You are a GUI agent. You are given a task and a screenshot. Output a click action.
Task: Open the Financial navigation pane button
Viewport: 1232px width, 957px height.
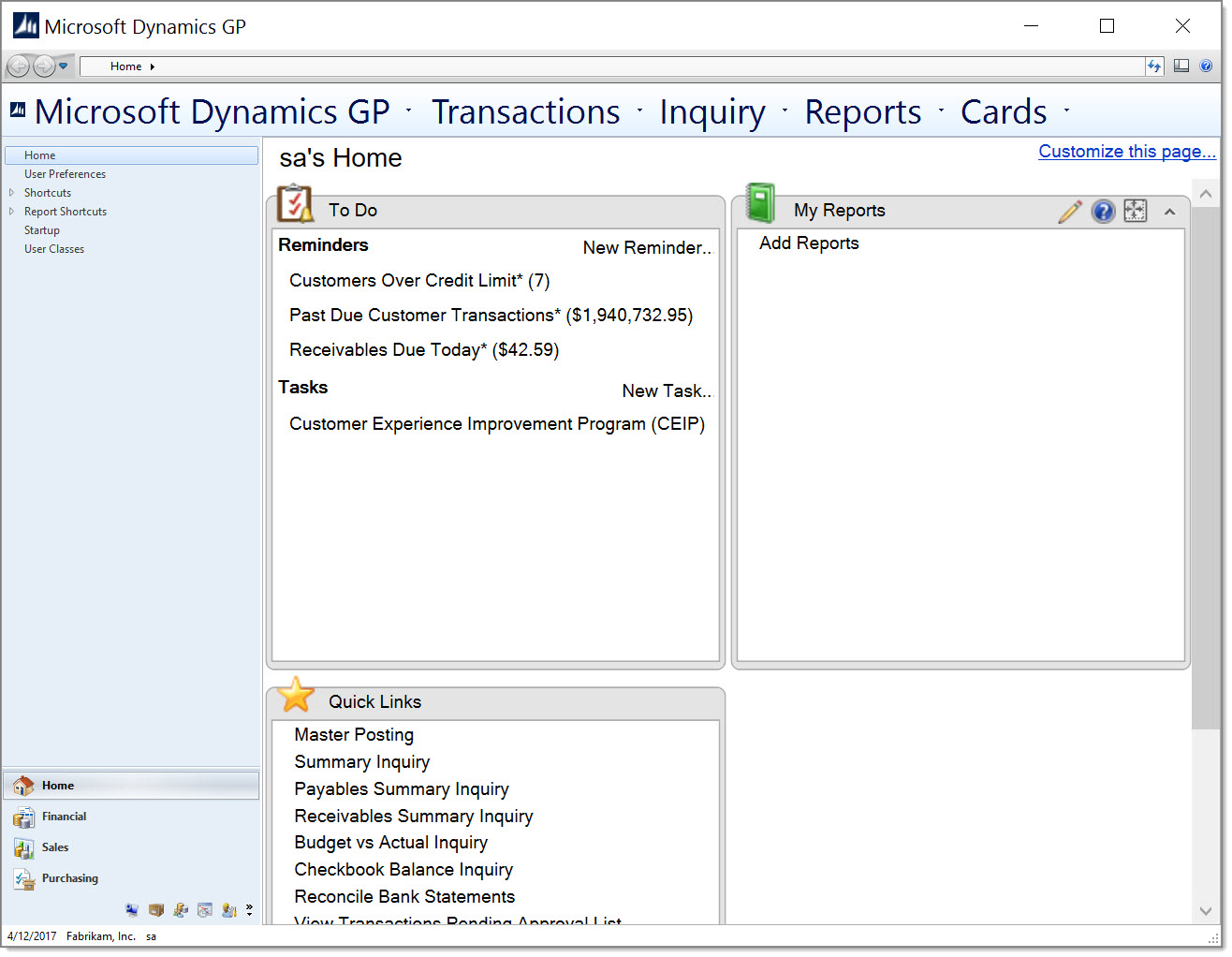tap(131, 817)
